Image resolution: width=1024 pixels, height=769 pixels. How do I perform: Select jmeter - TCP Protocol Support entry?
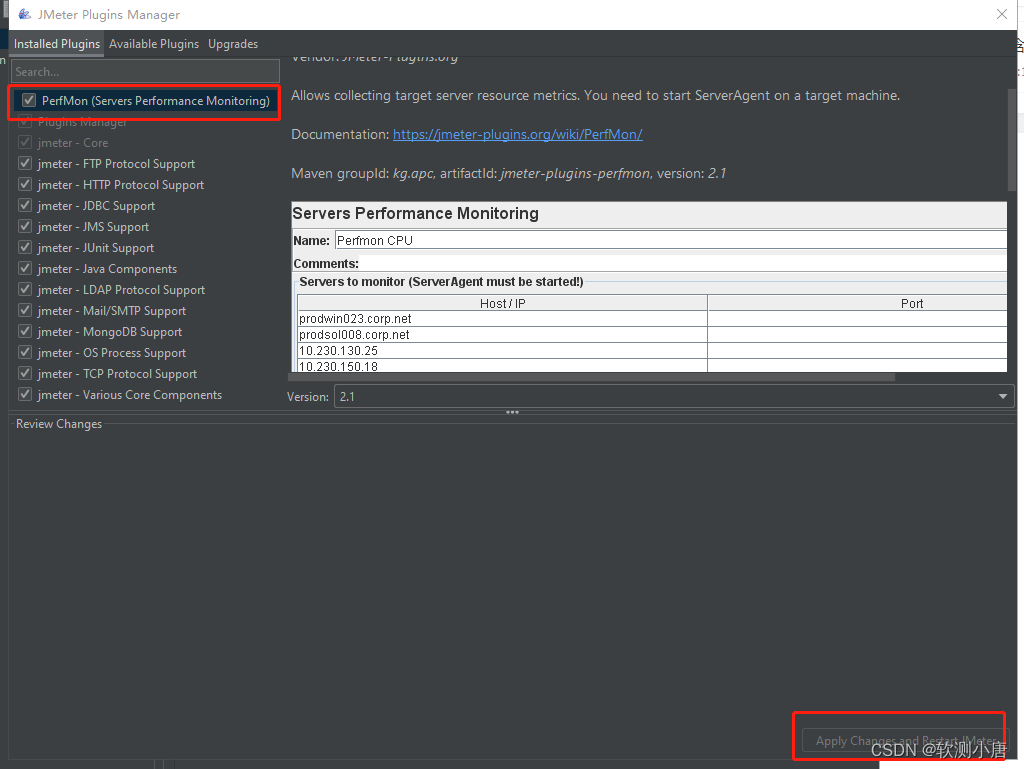[x=117, y=373]
